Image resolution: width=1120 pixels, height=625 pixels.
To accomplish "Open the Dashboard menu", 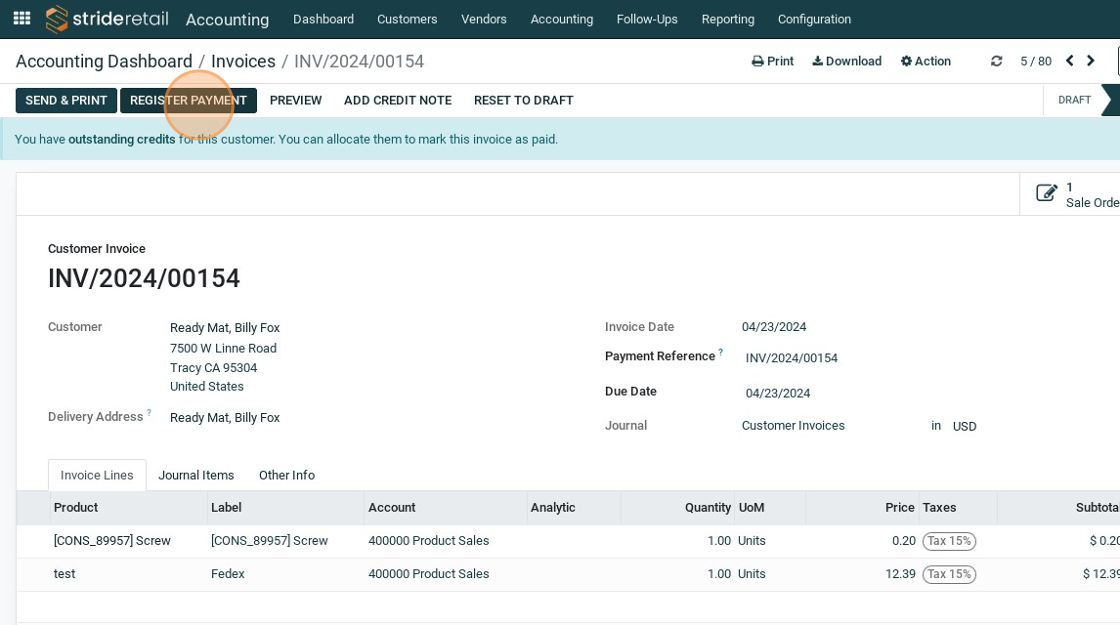I will click(323, 19).
